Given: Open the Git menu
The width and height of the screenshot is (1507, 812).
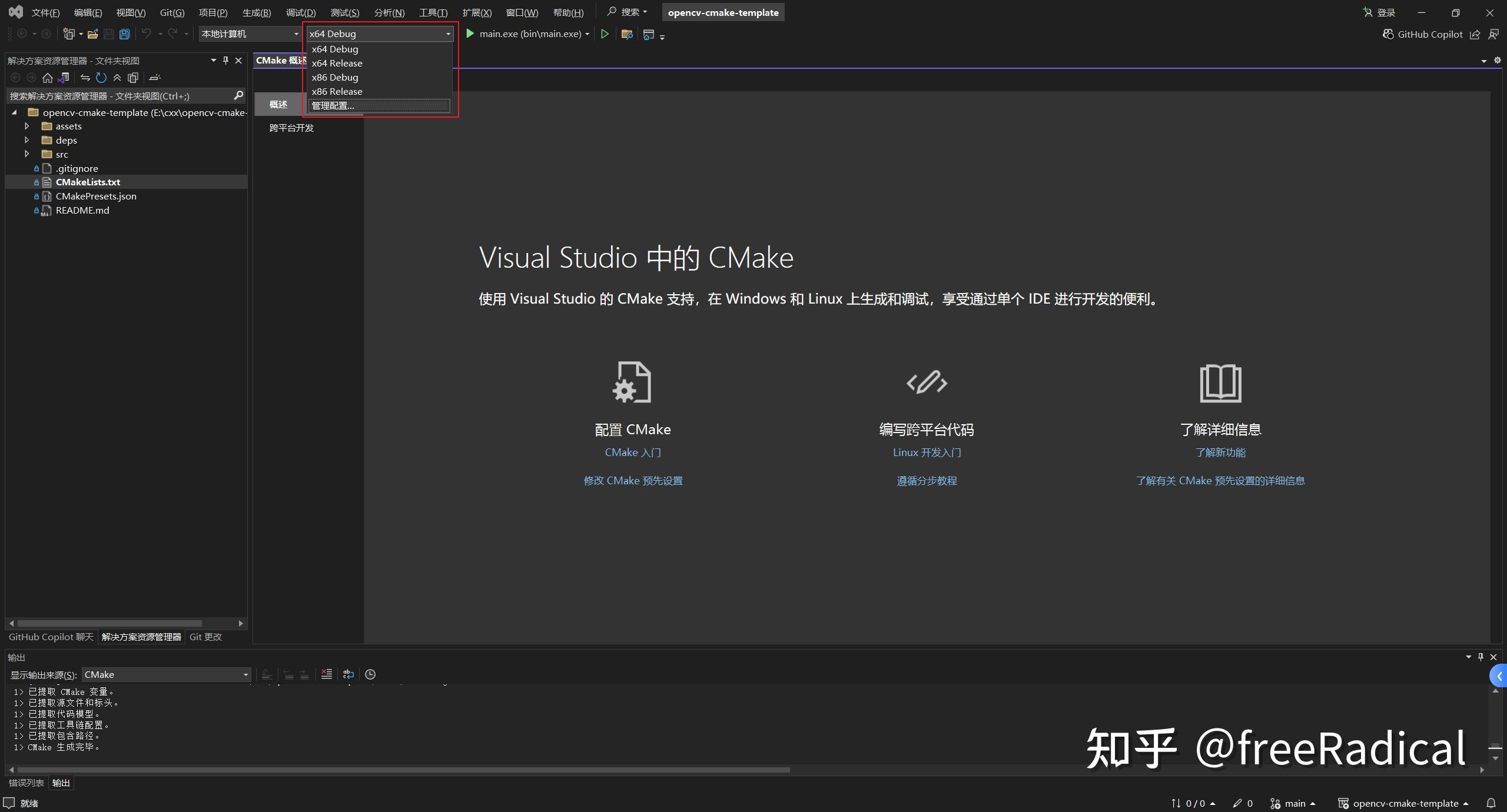Looking at the screenshot, I should click(x=171, y=12).
